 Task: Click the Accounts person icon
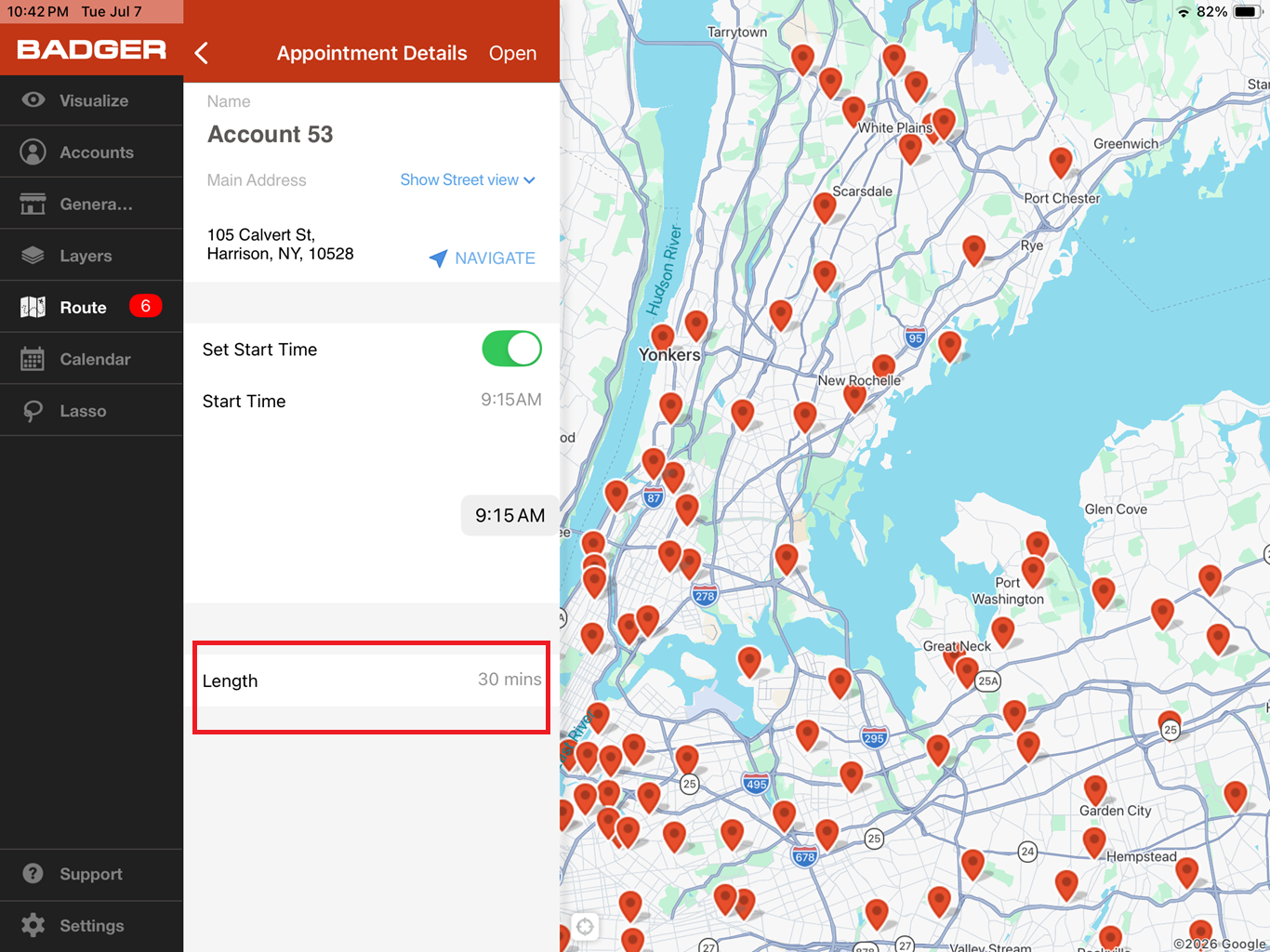33,152
